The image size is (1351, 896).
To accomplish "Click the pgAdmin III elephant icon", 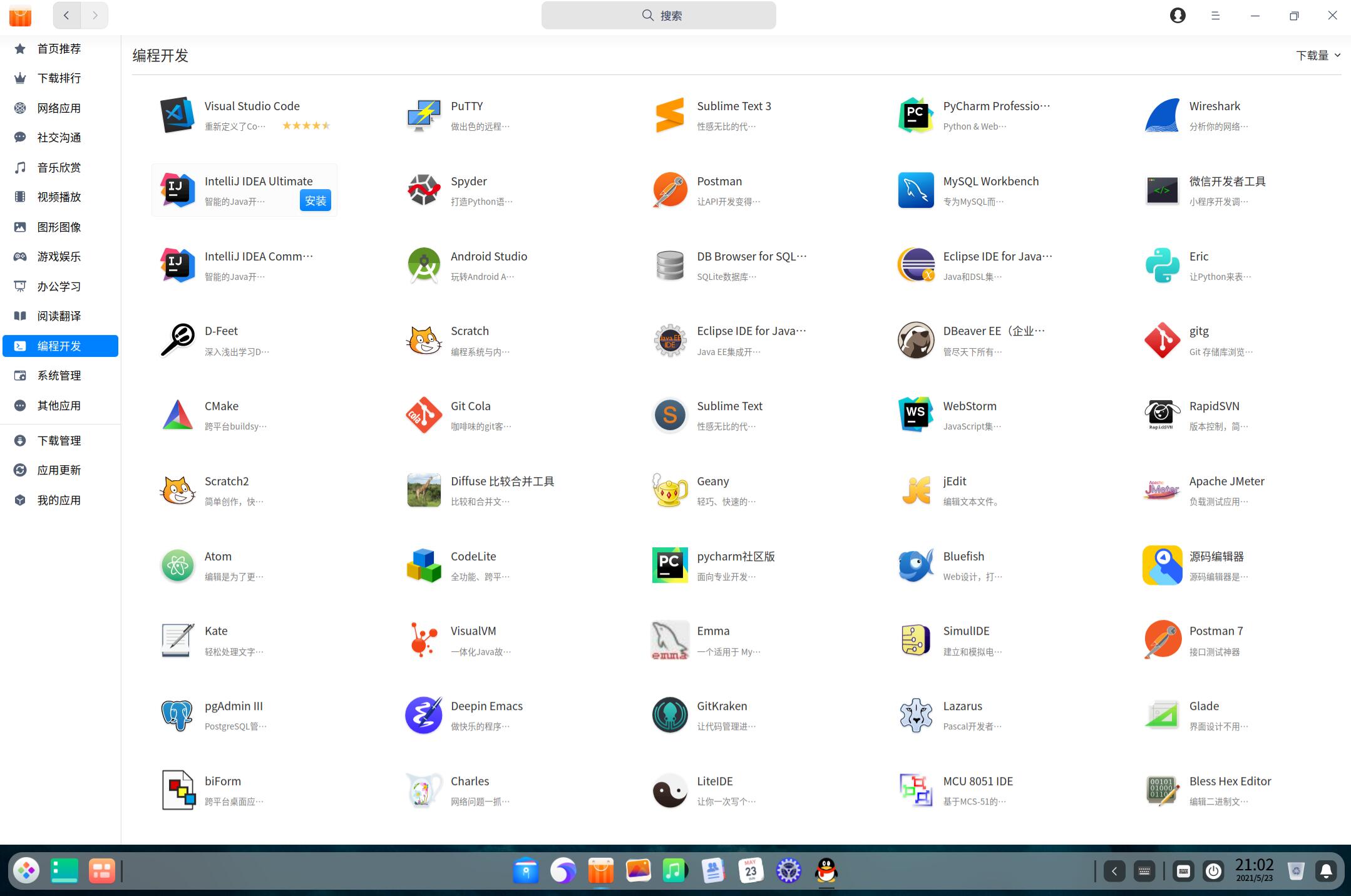I will (x=177, y=715).
